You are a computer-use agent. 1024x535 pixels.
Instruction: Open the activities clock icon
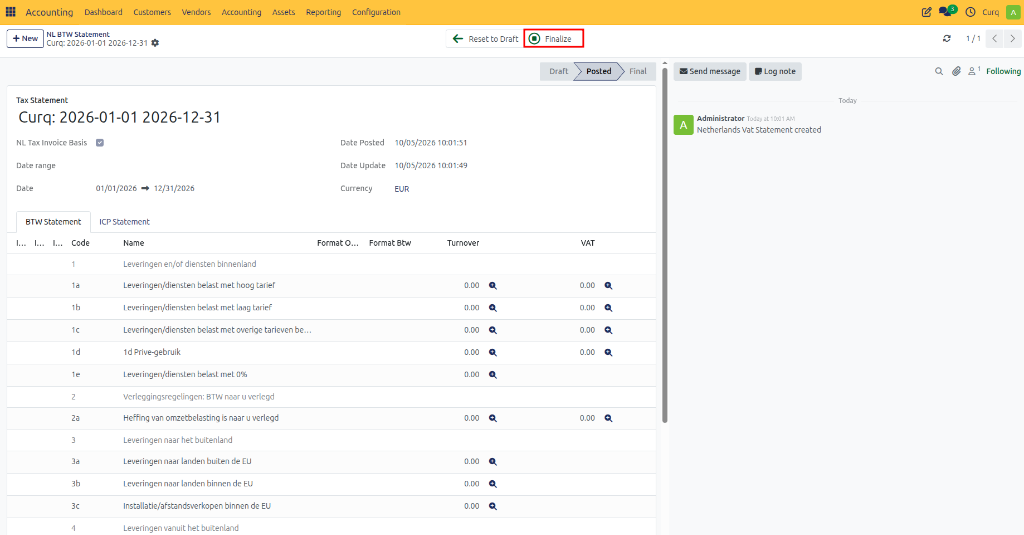click(x=970, y=12)
